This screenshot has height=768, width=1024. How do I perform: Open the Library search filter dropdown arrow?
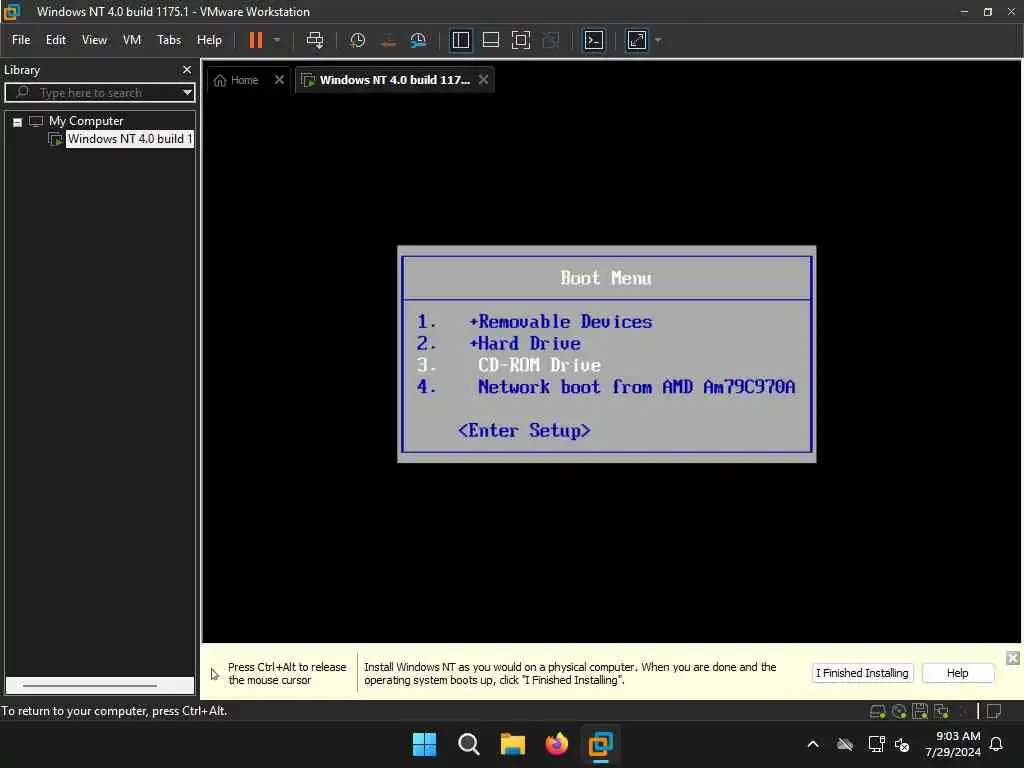pos(187,93)
